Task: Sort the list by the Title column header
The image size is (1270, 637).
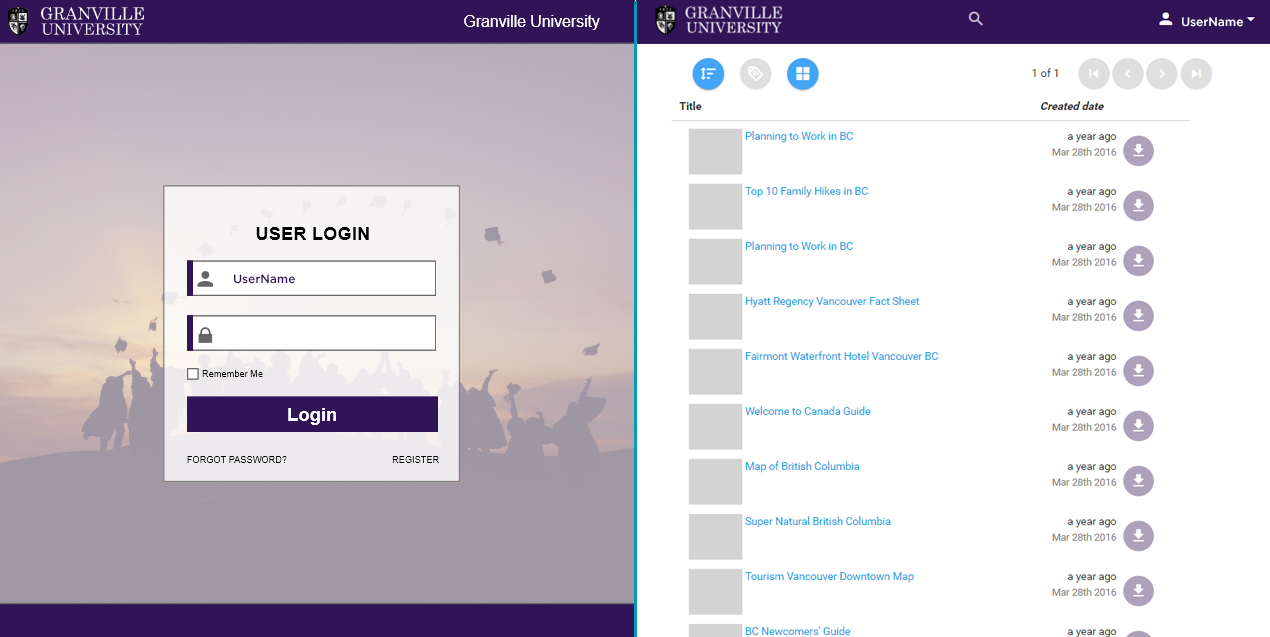Action: tap(690, 106)
